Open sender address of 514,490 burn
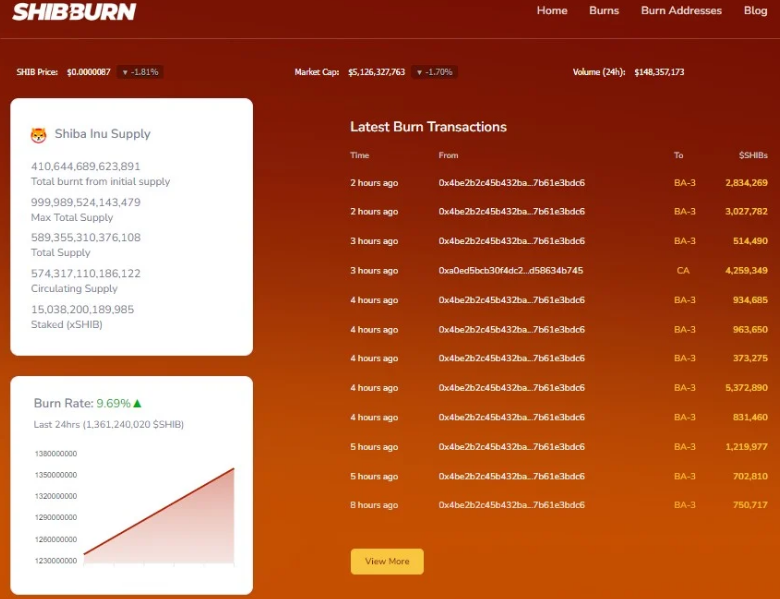Screen dimensions: 780x599 [511, 241]
